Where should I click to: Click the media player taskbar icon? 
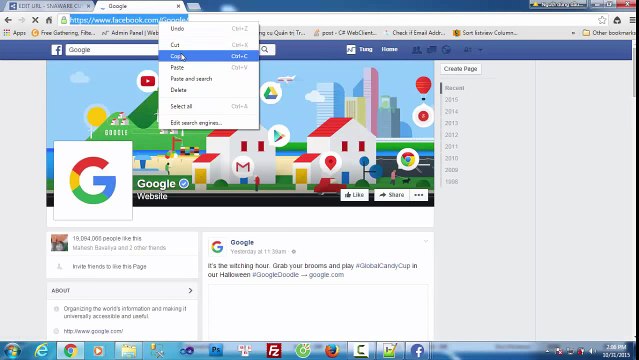pyautogui.click(x=98, y=351)
